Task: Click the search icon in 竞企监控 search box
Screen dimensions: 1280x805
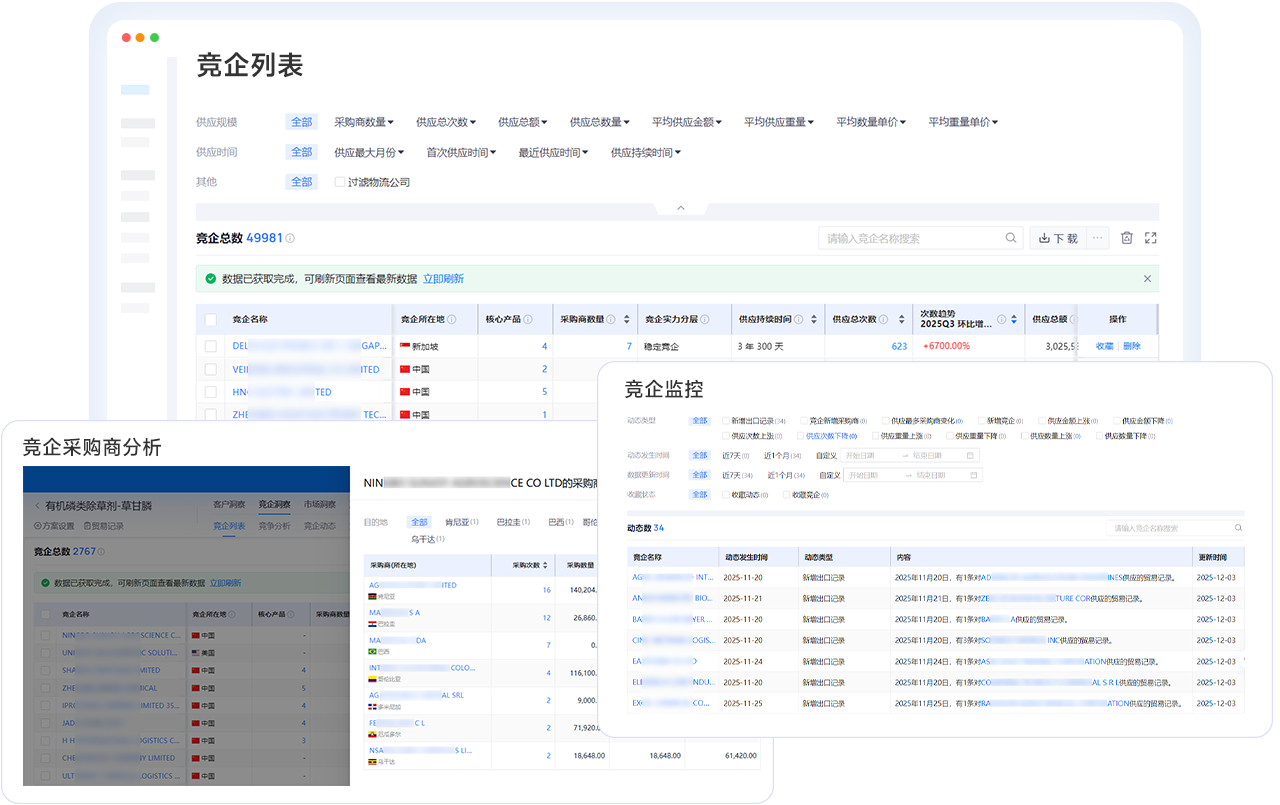Action: [1238, 528]
